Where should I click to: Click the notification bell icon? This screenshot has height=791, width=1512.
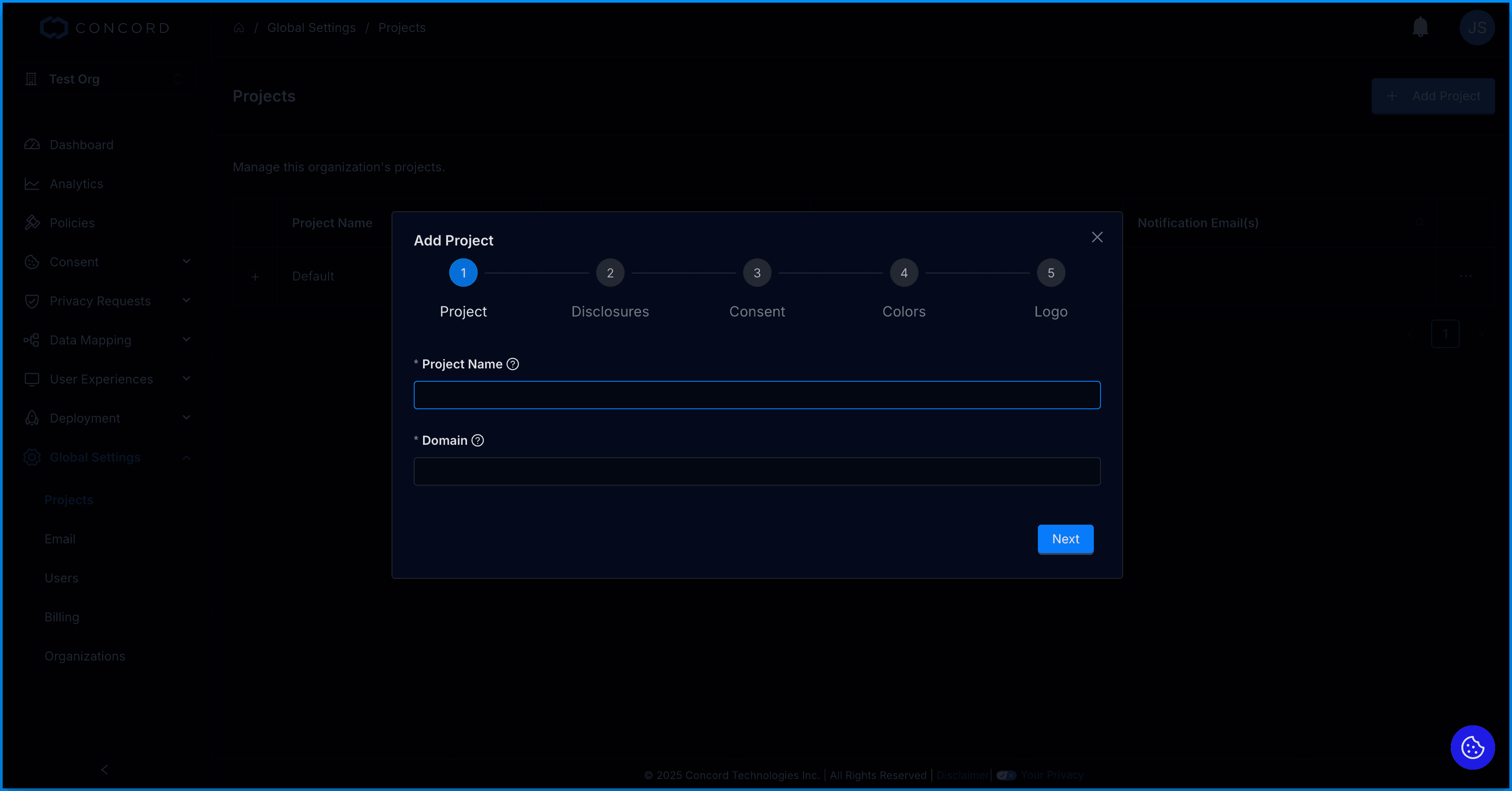pyautogui.click(x=1420, y=27)
